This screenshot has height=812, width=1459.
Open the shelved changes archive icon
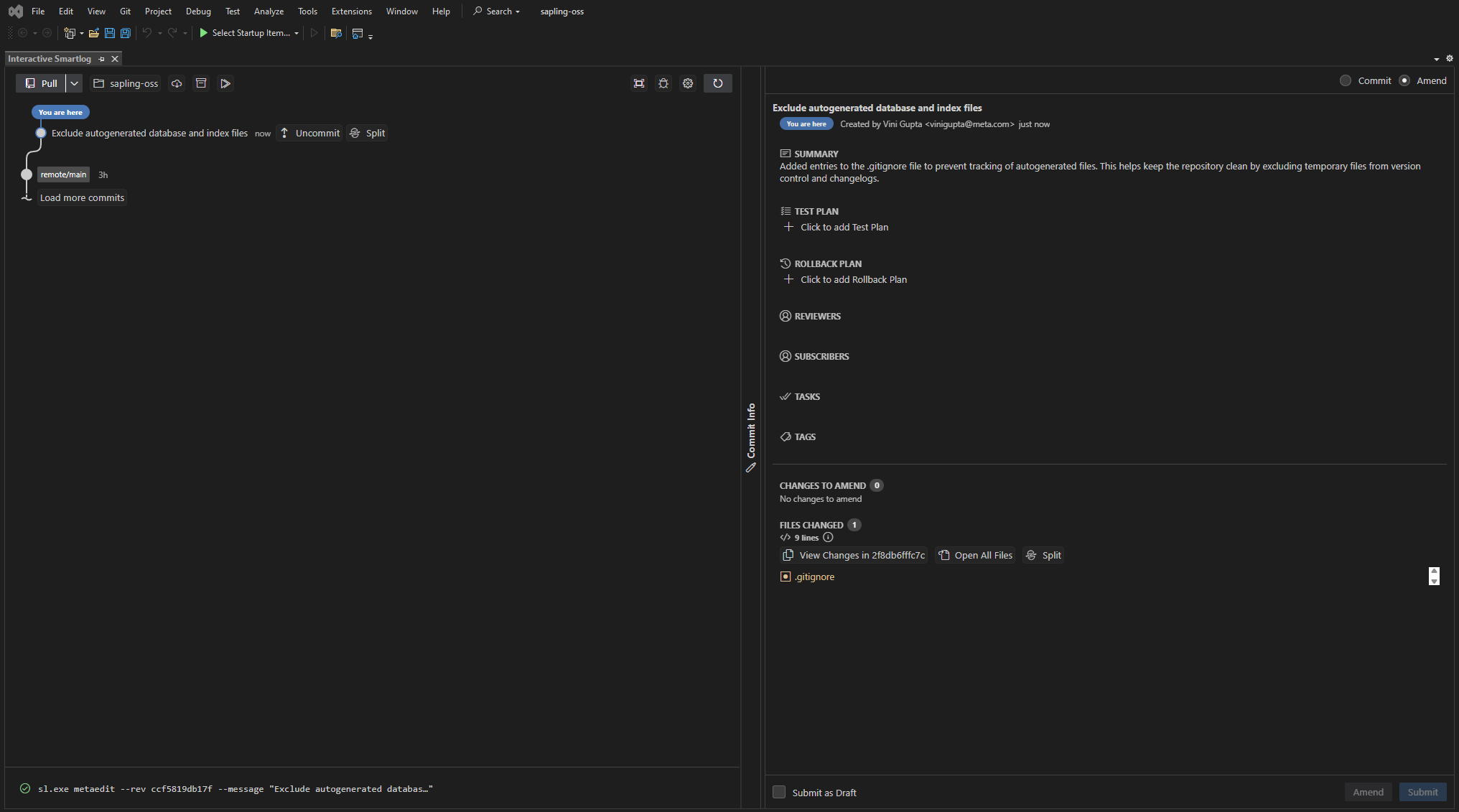point(201,83)
